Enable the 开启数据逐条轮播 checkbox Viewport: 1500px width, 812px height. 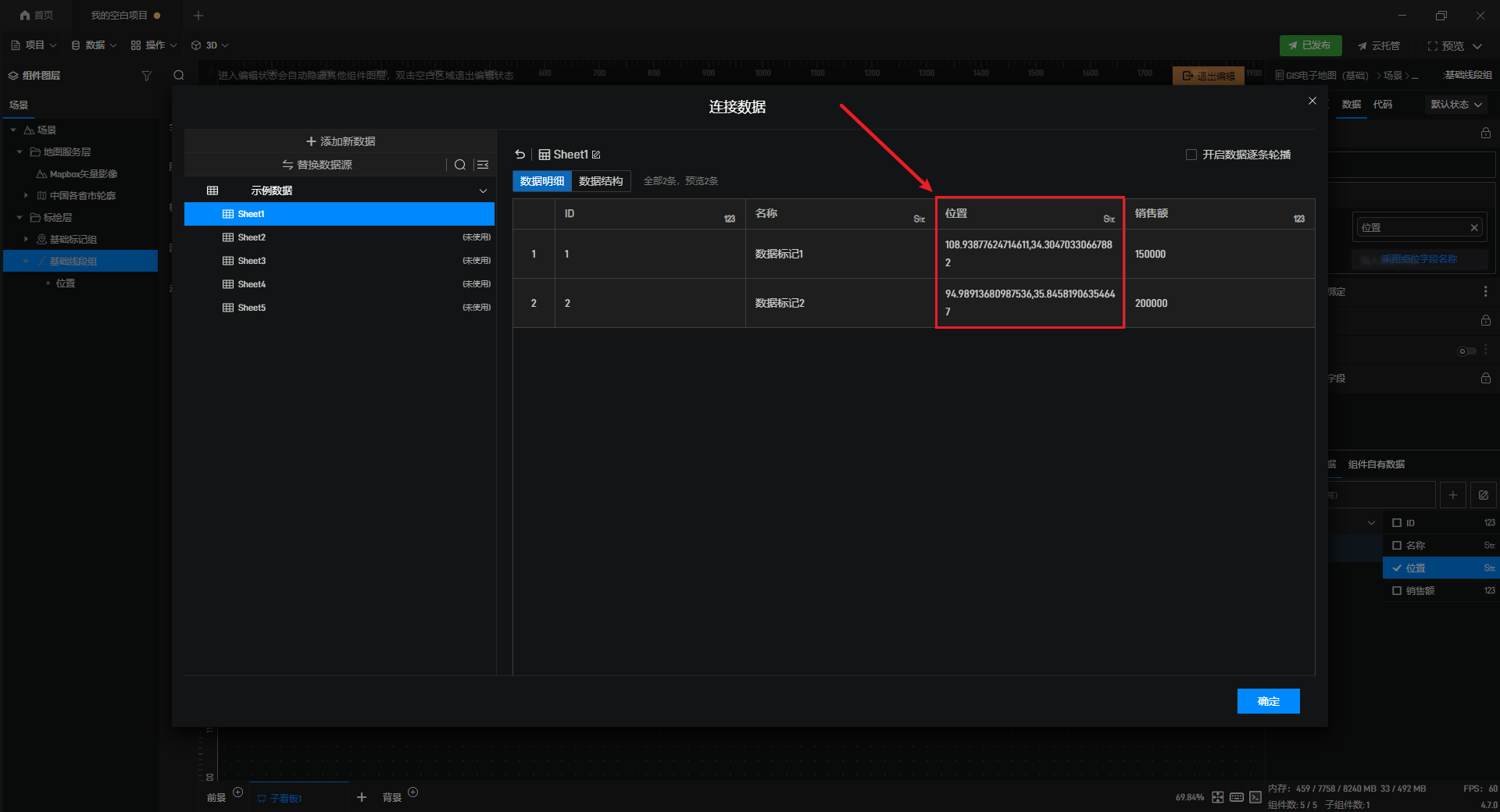[1191, 155]
